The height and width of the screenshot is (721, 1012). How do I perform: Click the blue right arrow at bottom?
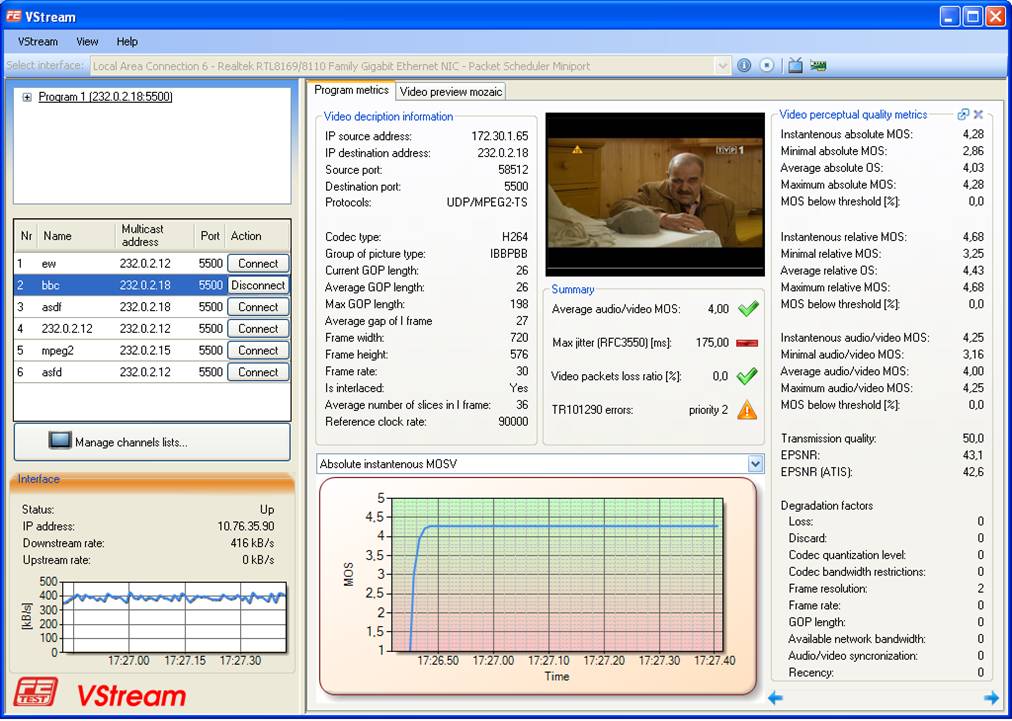click(x=991, y=698)
